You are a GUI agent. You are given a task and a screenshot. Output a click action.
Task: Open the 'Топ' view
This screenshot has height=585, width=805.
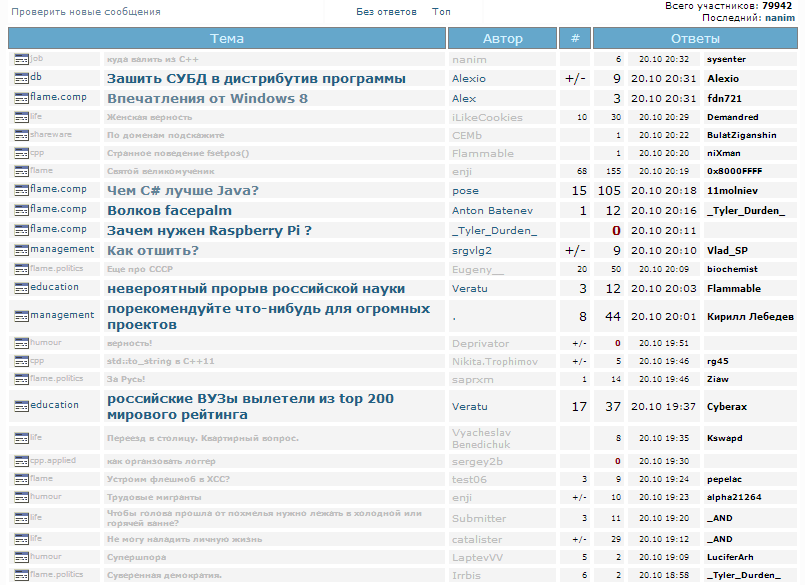pyautogui.click(x=441, y=12)
